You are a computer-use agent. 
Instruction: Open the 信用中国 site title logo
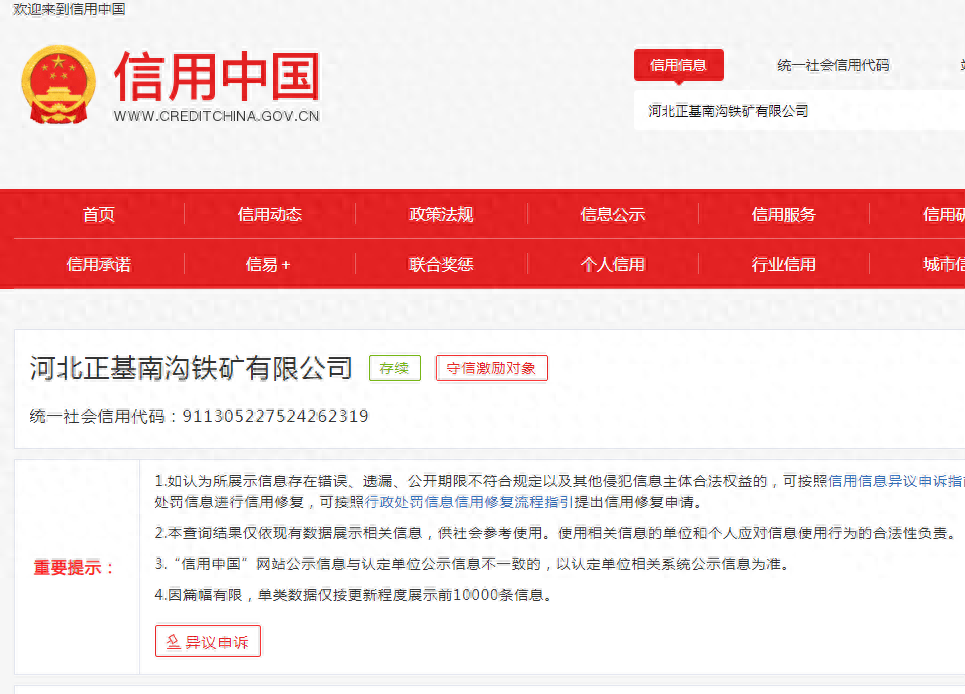point(217,77)
